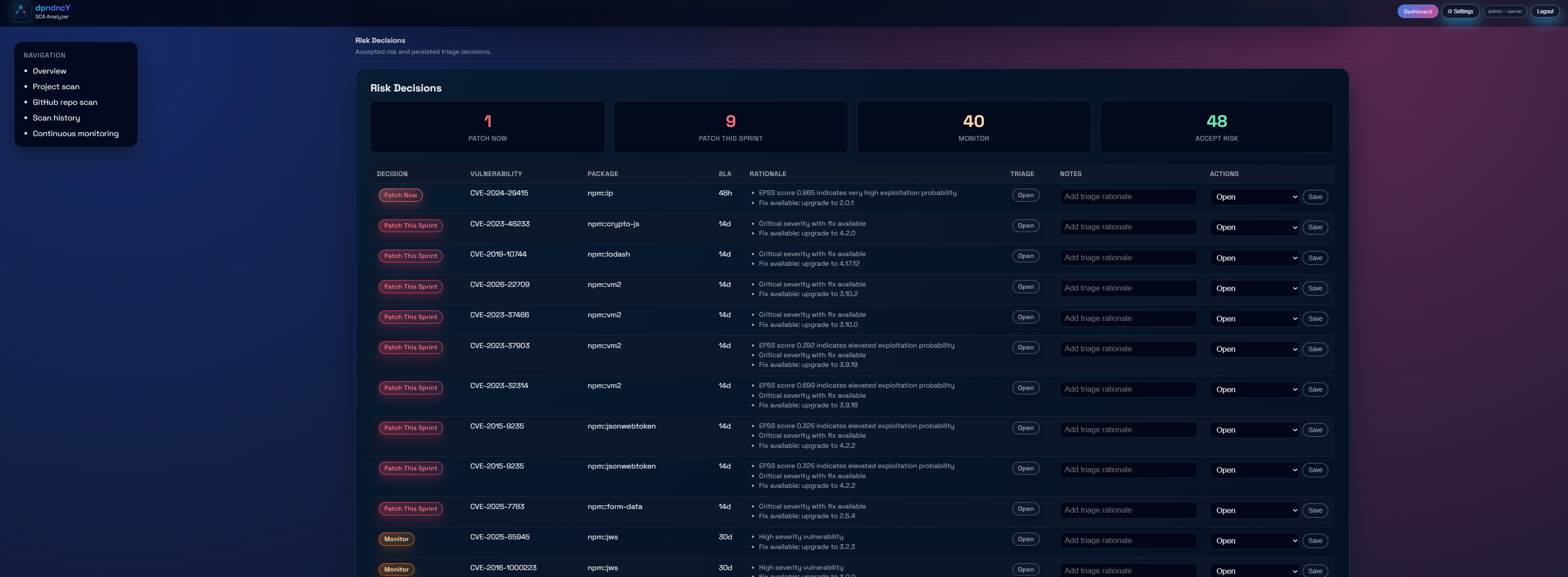
Task: Click notes field for CVE-2024-29415
Action: [x=1128, y=196]
